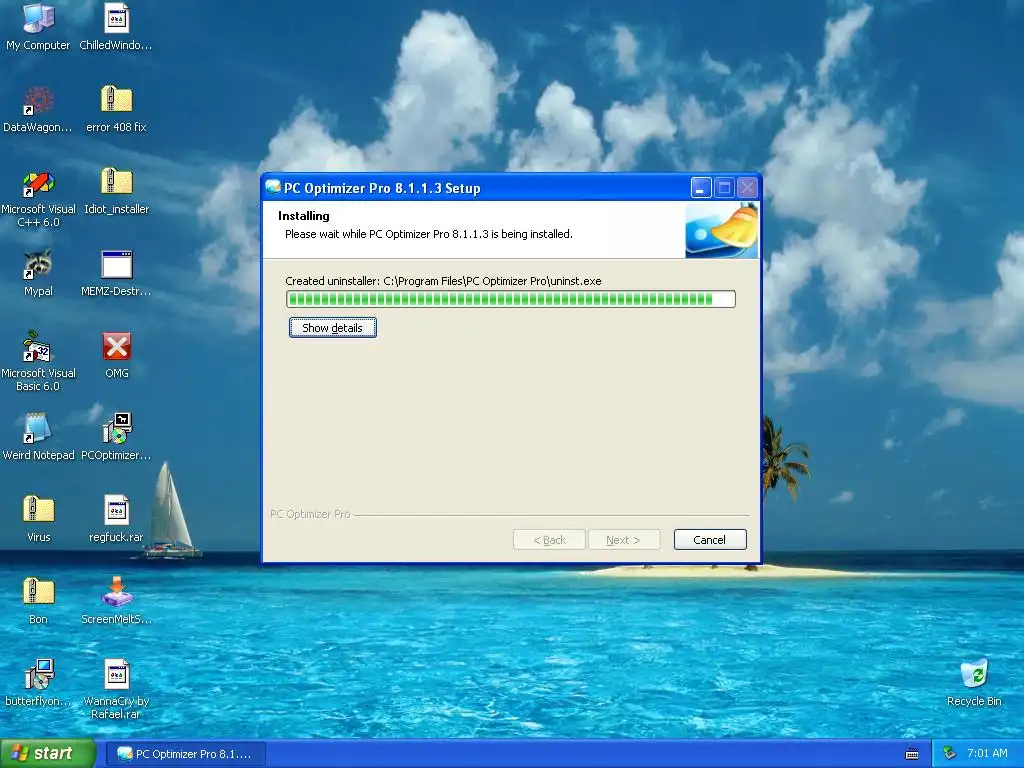Click the Show details button
The height and width of the screenshot is (768, 1024).
tap(332, 328)
